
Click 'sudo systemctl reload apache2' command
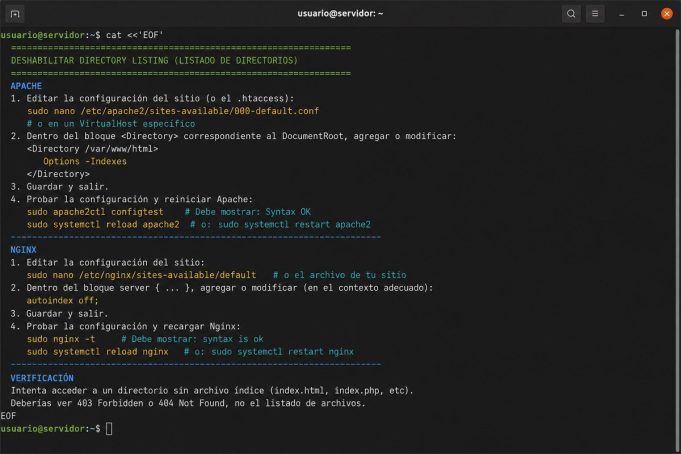pyautogui.click(x=103, y=225)
